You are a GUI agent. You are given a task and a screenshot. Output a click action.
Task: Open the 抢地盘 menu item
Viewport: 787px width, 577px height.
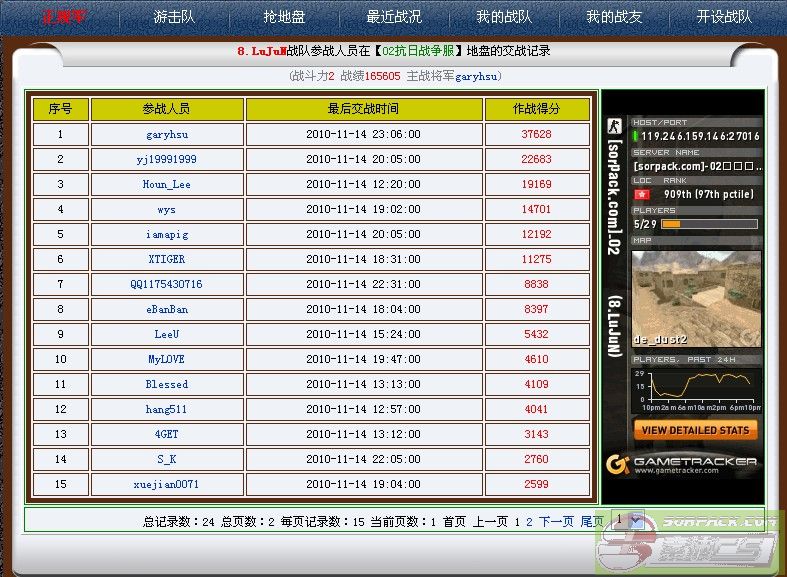pos(284,17)
